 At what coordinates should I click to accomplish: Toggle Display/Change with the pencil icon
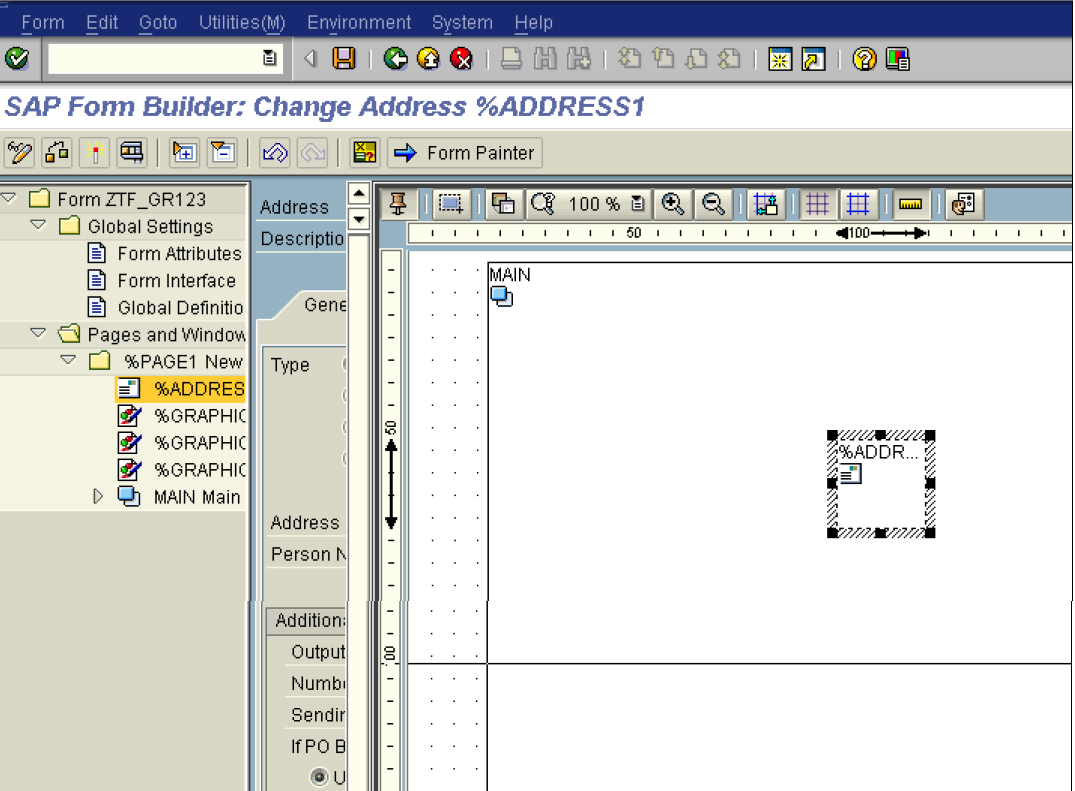coord(19,152)
